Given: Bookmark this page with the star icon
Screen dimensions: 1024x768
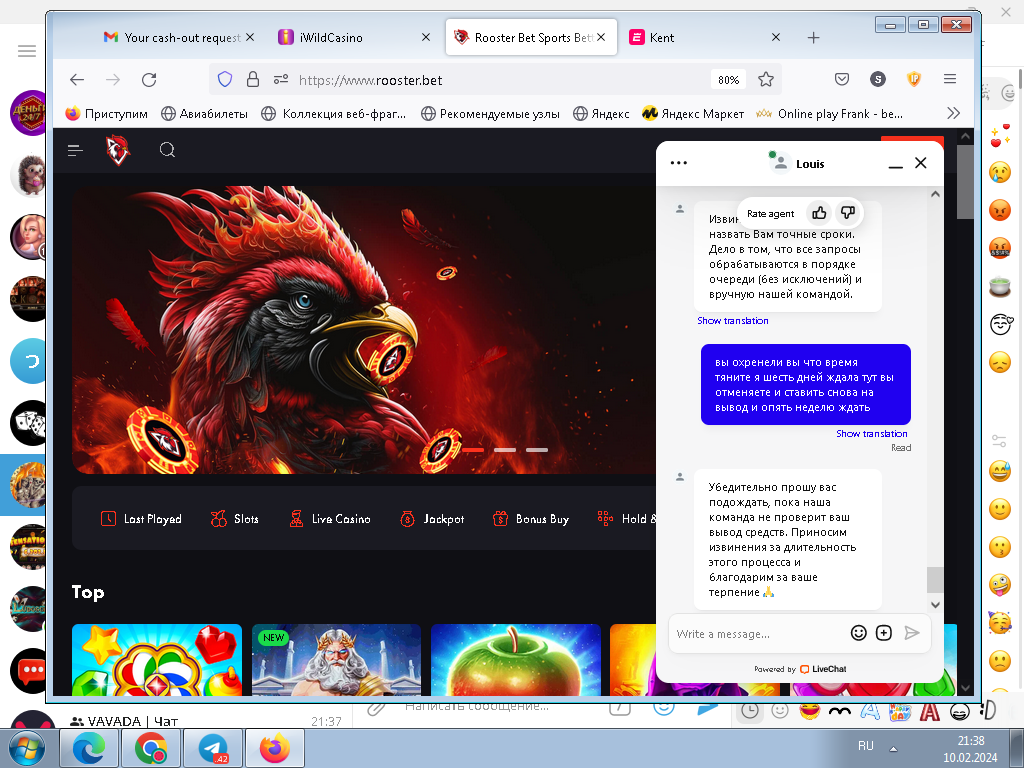Looking at the screenshot, I should coord(766,80).
